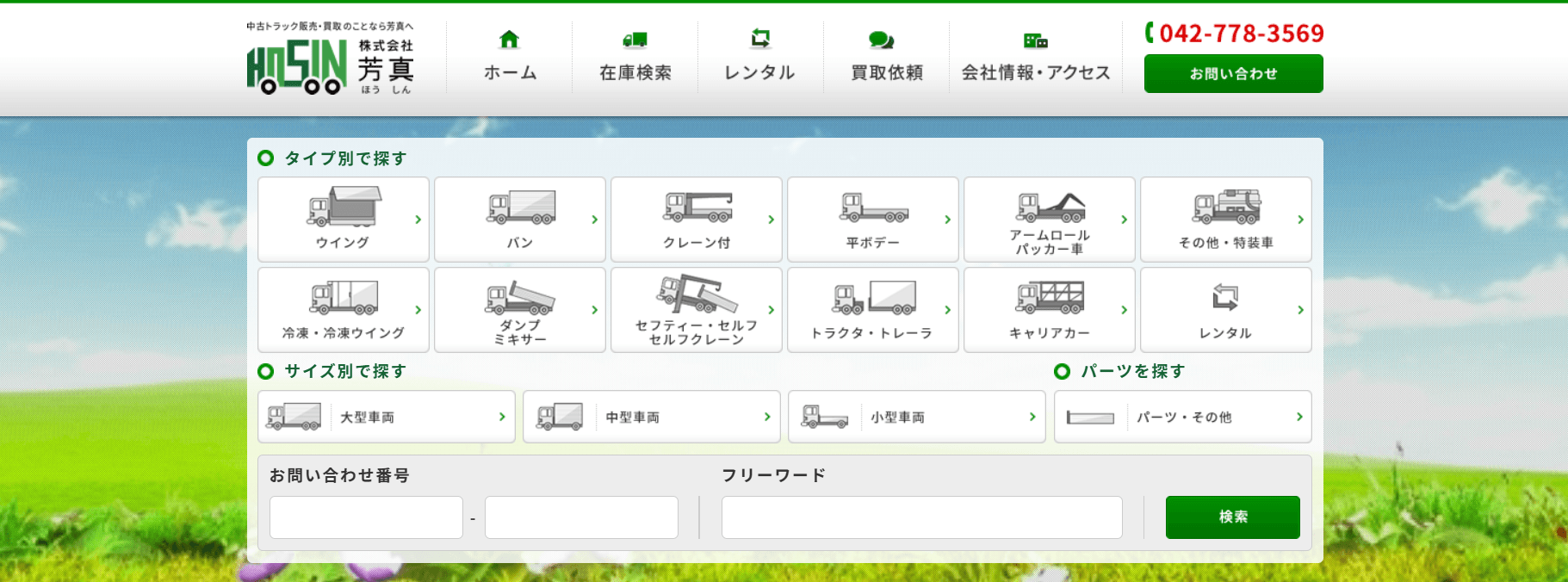1568x582 pixels.
Task: Open the ホーム menu item
Action: [510, 58]
